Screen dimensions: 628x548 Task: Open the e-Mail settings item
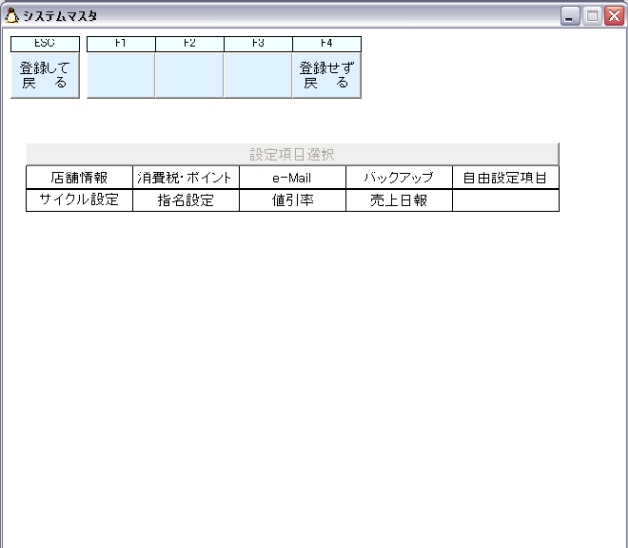coord(292,178)
